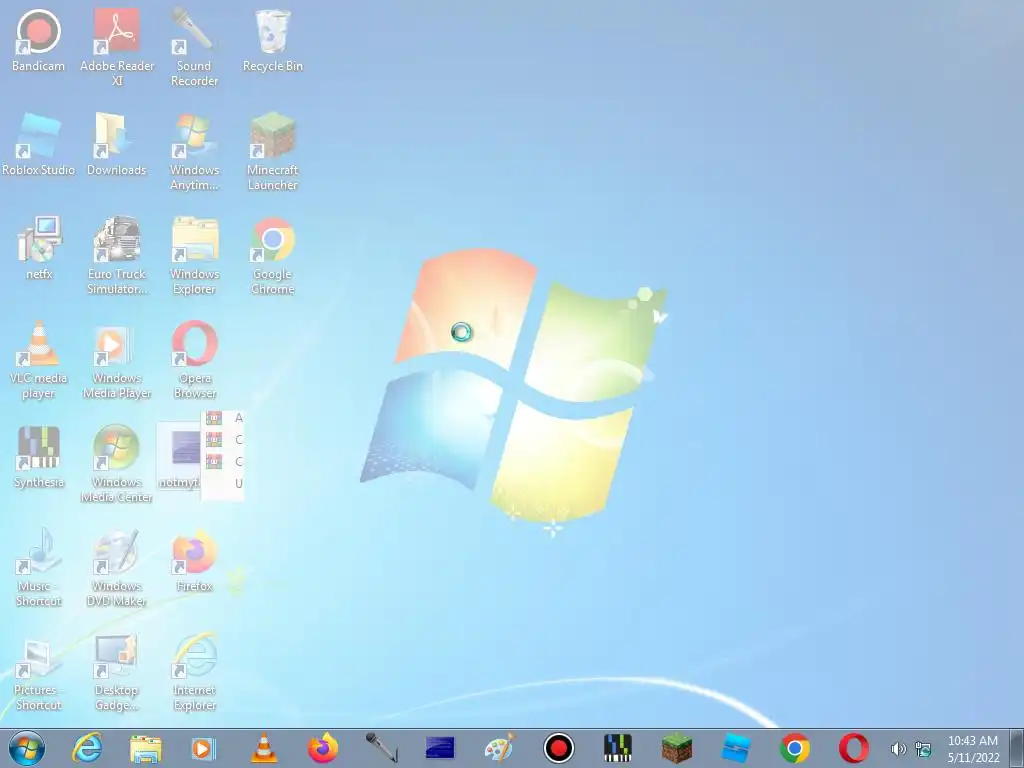Viewport: 1024px width, 768px height.
Task: Select the Euro Truck Simulator shortcut
Action: 117,255
